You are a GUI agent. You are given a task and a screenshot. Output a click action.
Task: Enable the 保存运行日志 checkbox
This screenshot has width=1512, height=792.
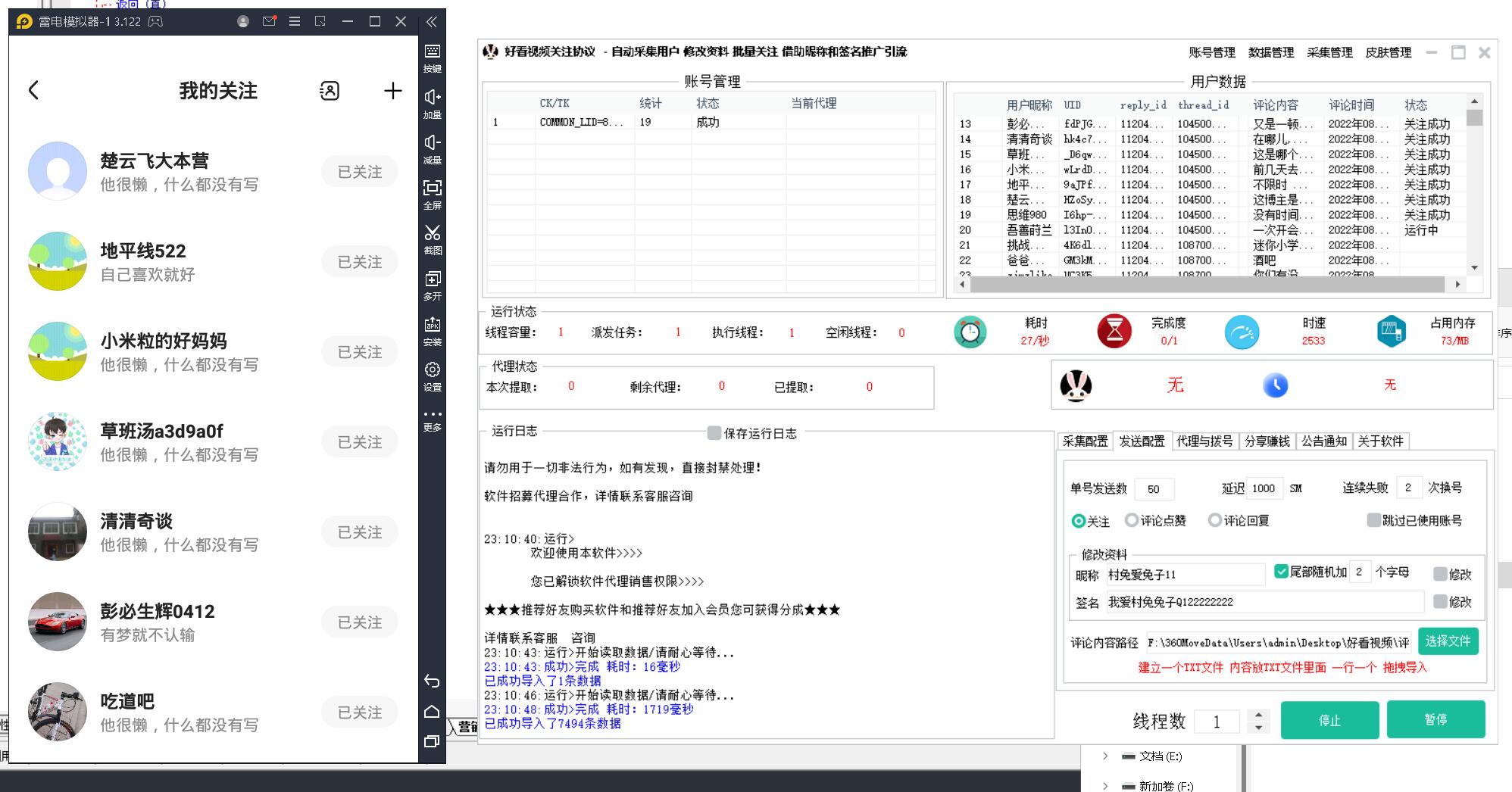tap(714, 433)
